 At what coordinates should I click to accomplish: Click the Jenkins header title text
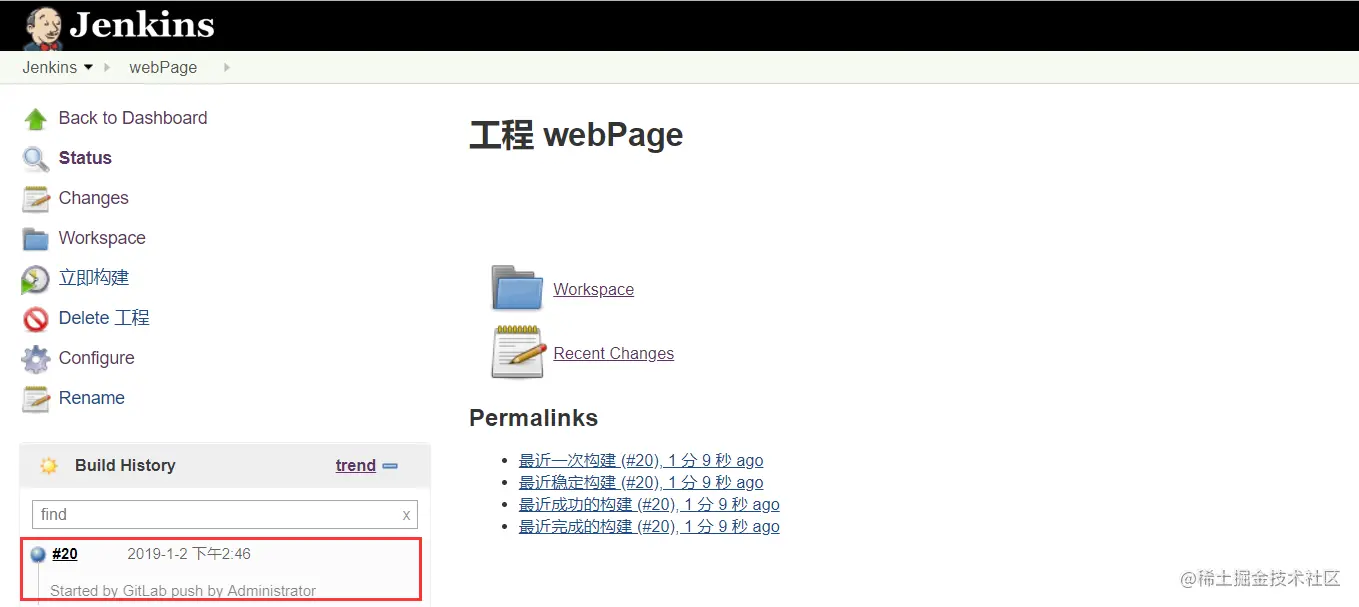click(x=142, y=25)
